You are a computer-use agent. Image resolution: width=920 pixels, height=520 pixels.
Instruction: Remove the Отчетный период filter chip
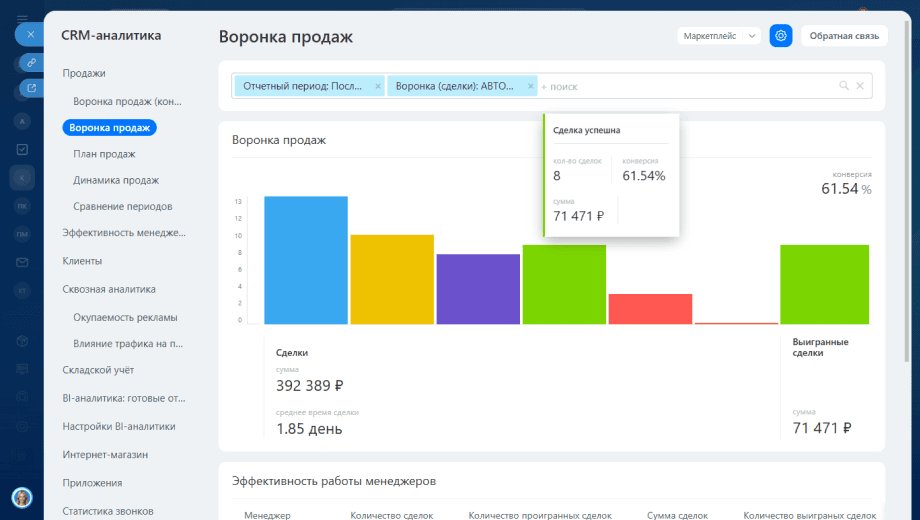378,86
